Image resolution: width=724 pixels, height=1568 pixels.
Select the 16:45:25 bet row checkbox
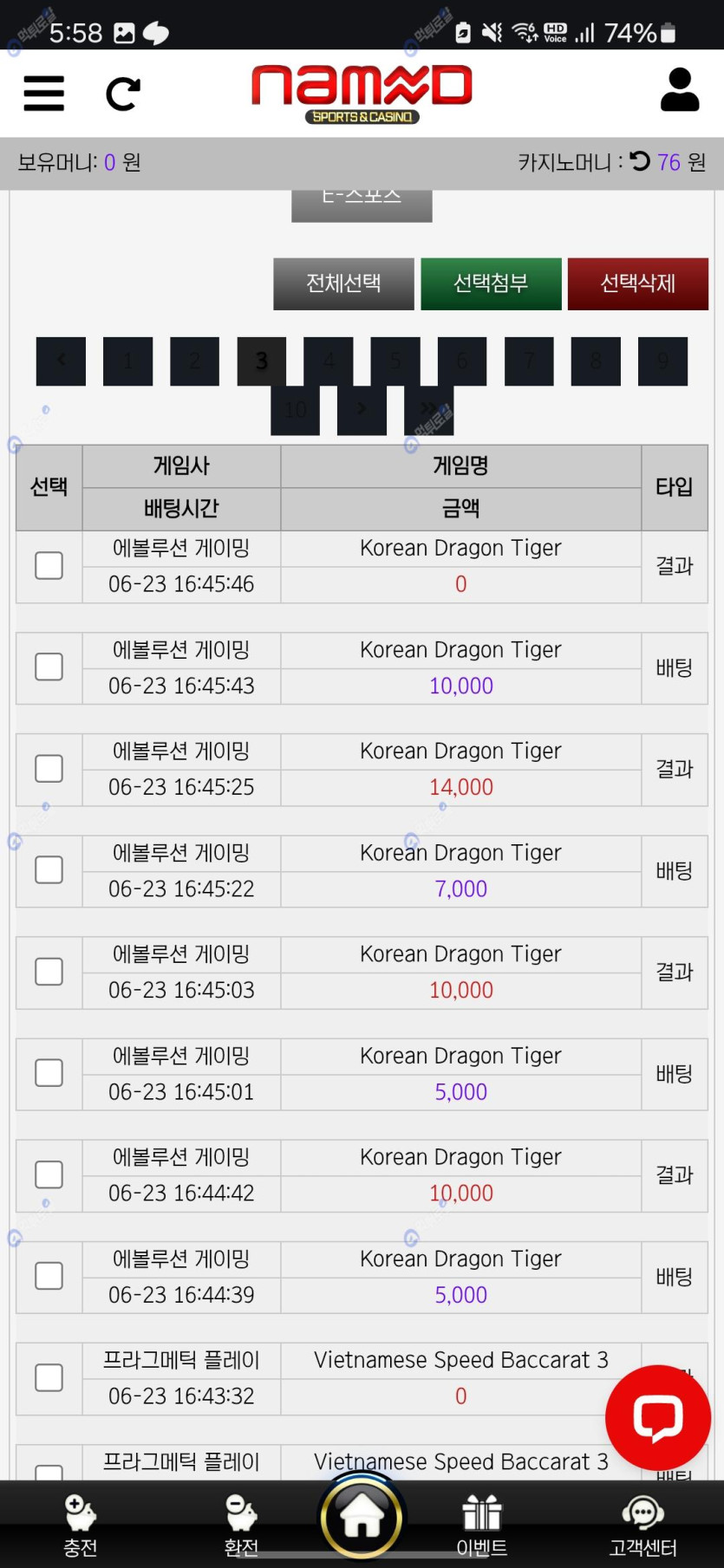[49, 769]
